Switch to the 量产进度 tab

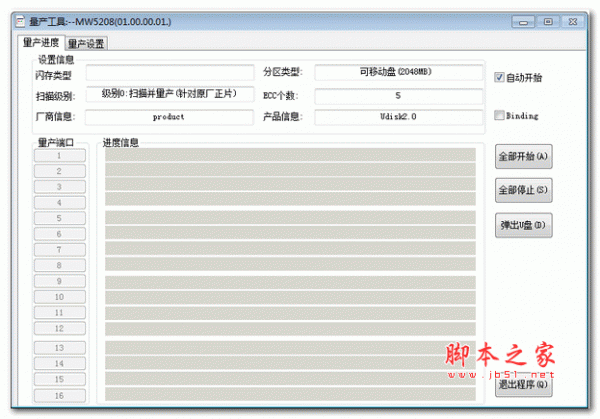click(x=41, y=42)
